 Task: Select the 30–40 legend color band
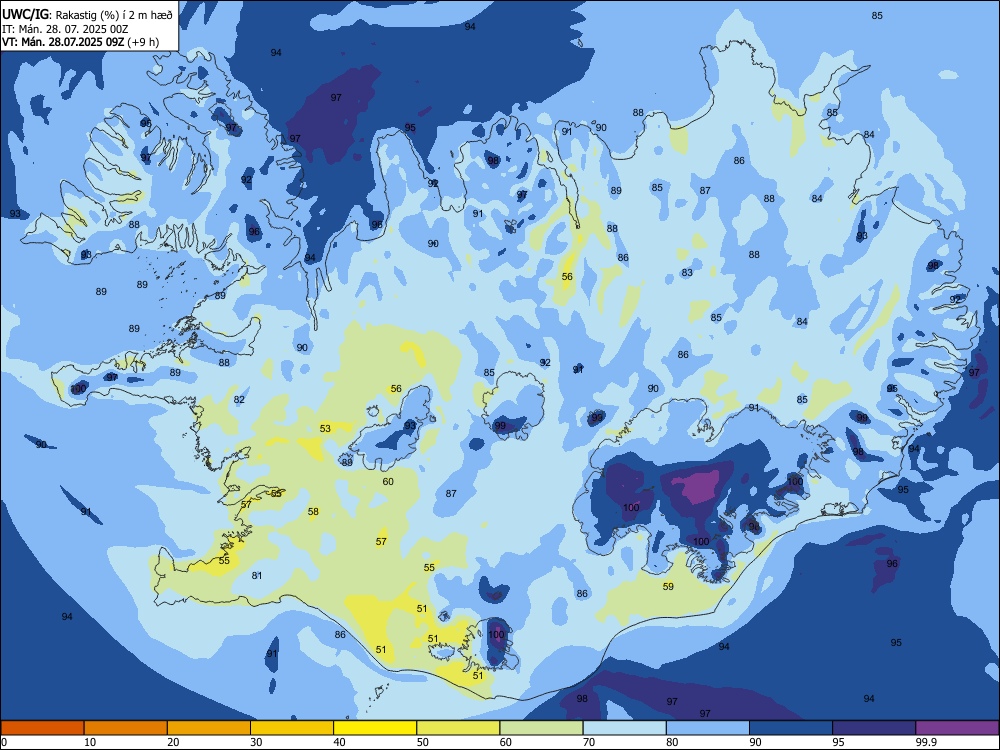coord(292,728)
